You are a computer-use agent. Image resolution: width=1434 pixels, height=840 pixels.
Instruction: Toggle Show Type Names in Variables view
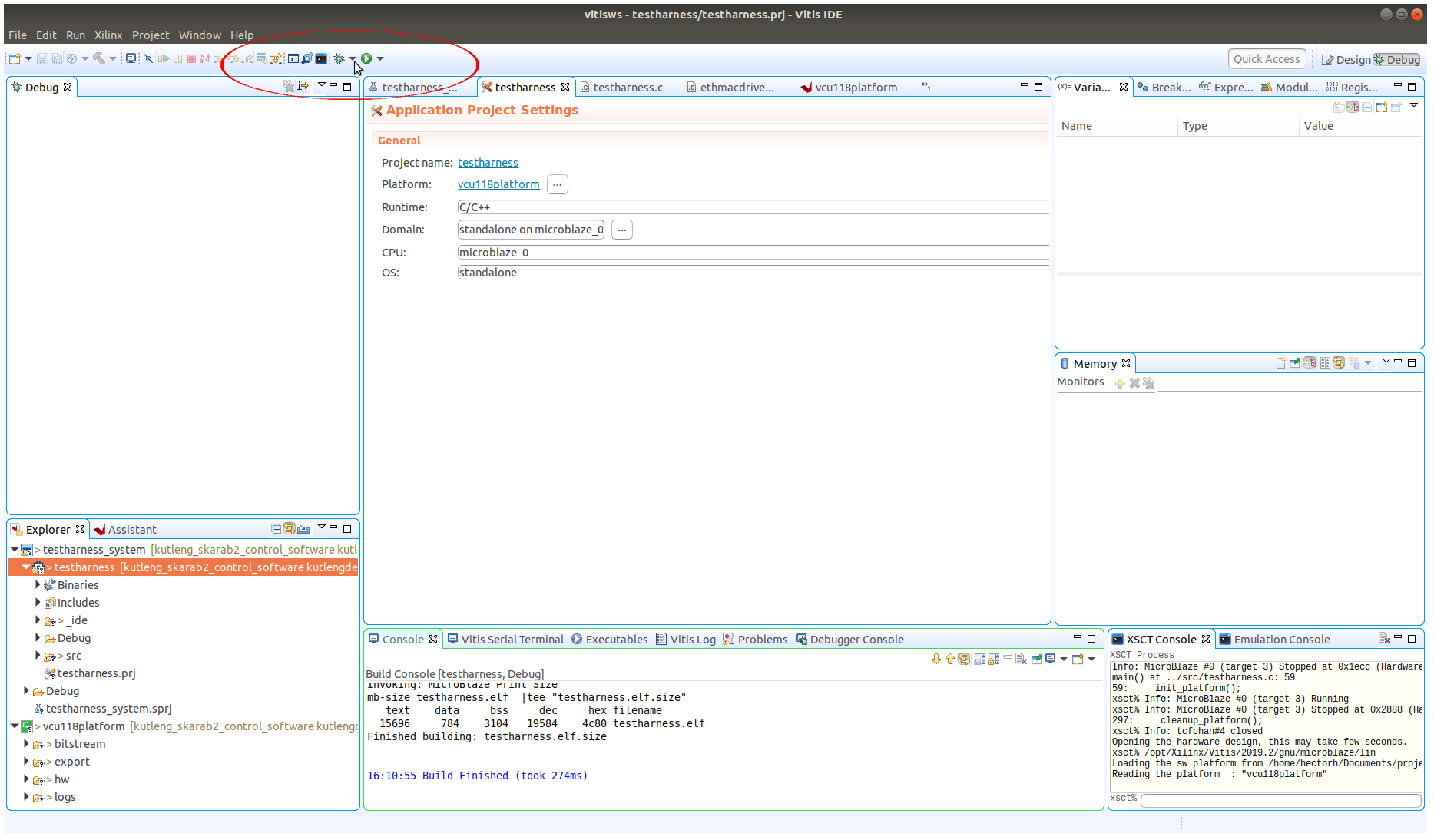1339,107
